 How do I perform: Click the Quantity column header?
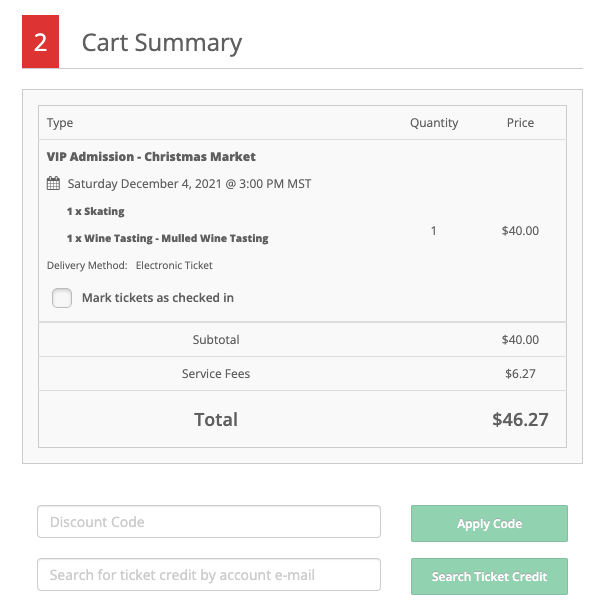pos(434,123)
